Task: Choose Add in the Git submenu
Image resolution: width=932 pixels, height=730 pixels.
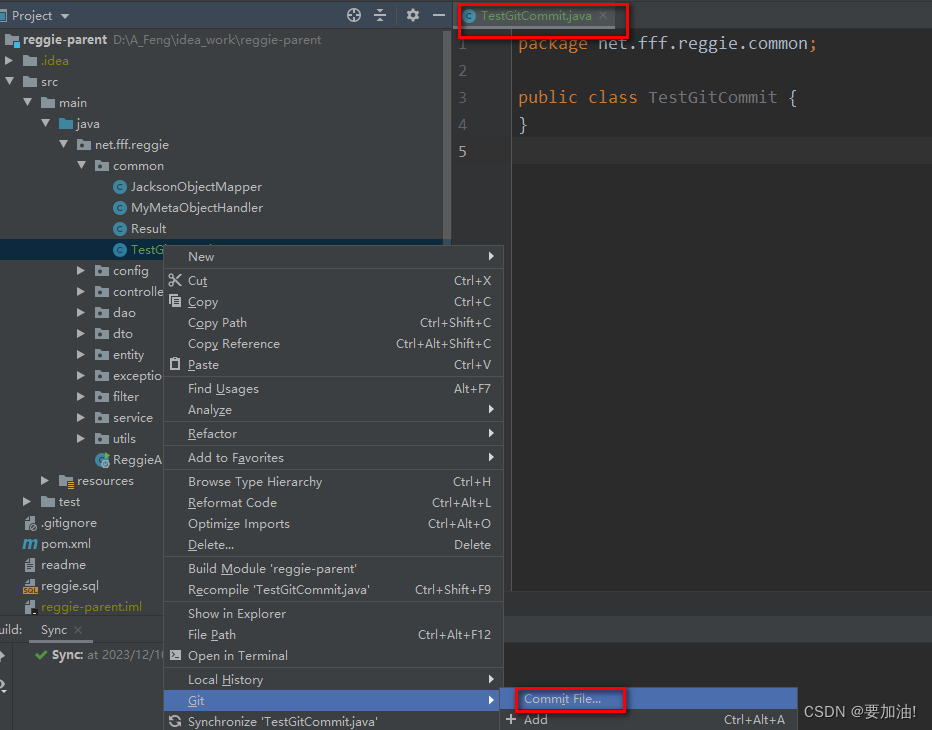Action: pos(648,720)
